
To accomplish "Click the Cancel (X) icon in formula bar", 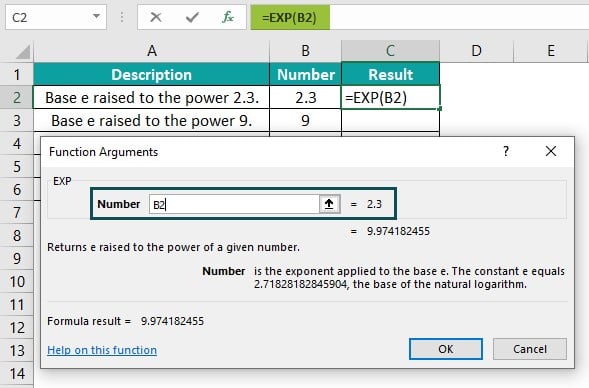I will [156, 17].
